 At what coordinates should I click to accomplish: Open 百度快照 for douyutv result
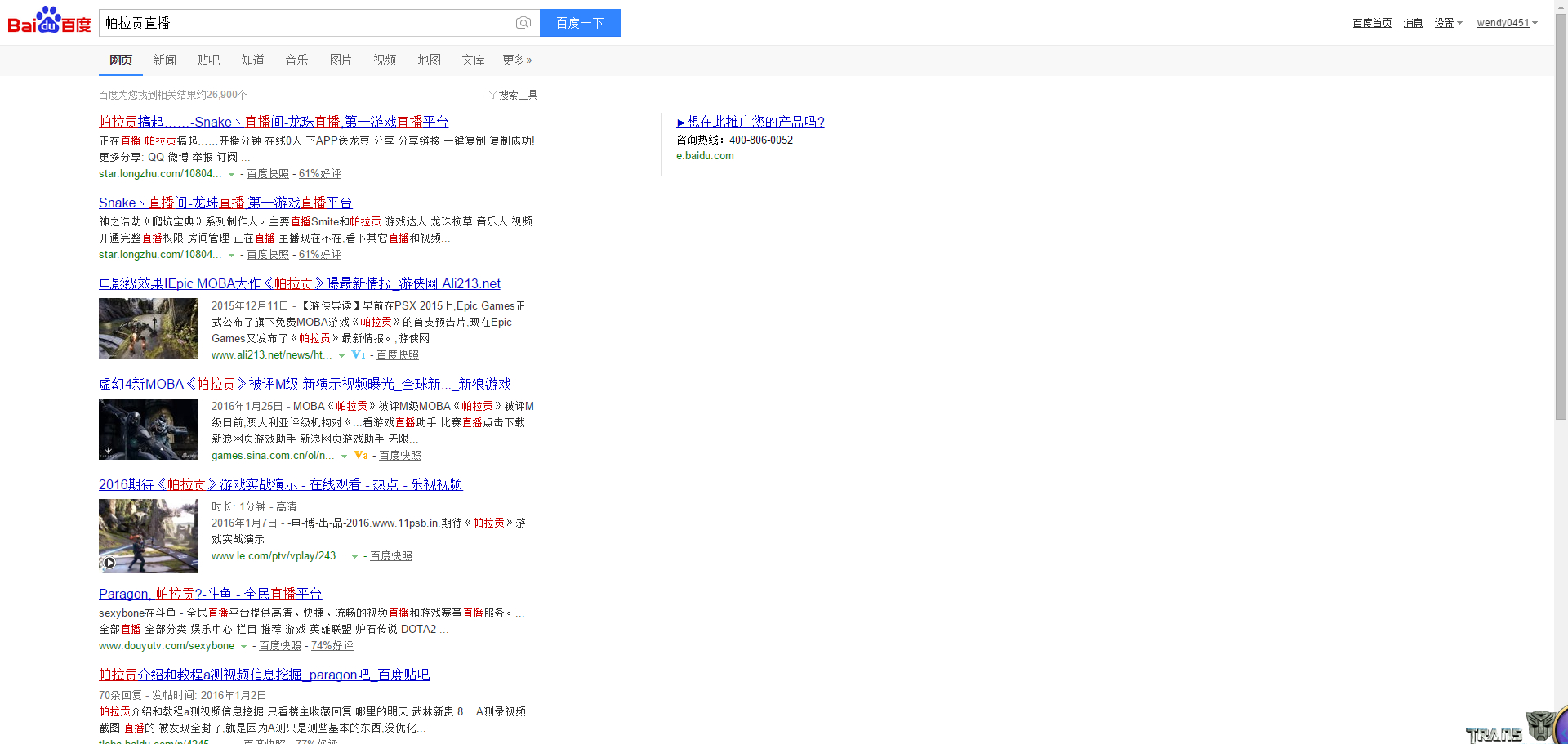pyautogui.click(x=280, y=646)
